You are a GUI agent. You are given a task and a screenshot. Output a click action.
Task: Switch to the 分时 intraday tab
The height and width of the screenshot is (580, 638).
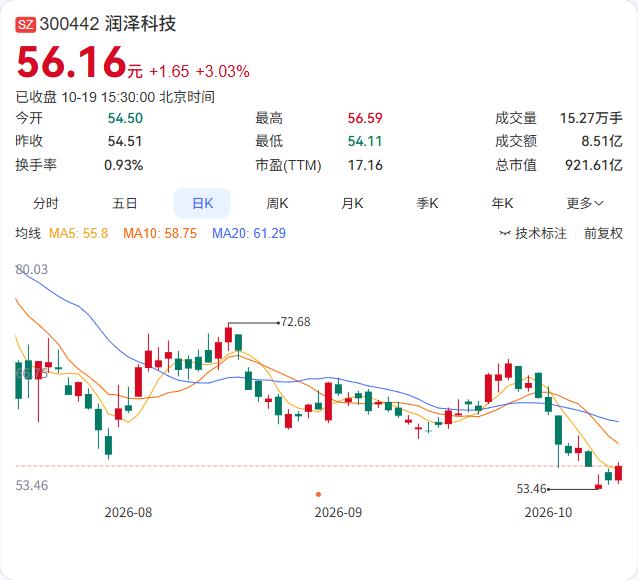click(x=46, y=203)
